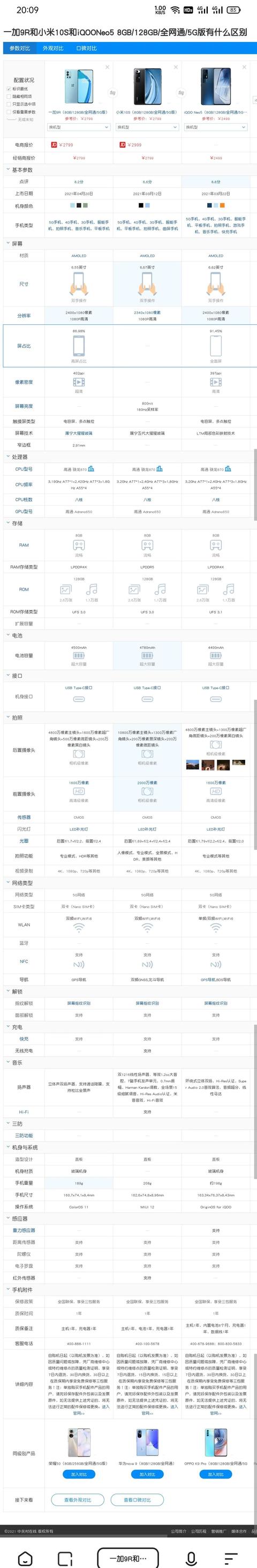
Task: Toggle the 标识最优 checkbox
Action: 9,89
